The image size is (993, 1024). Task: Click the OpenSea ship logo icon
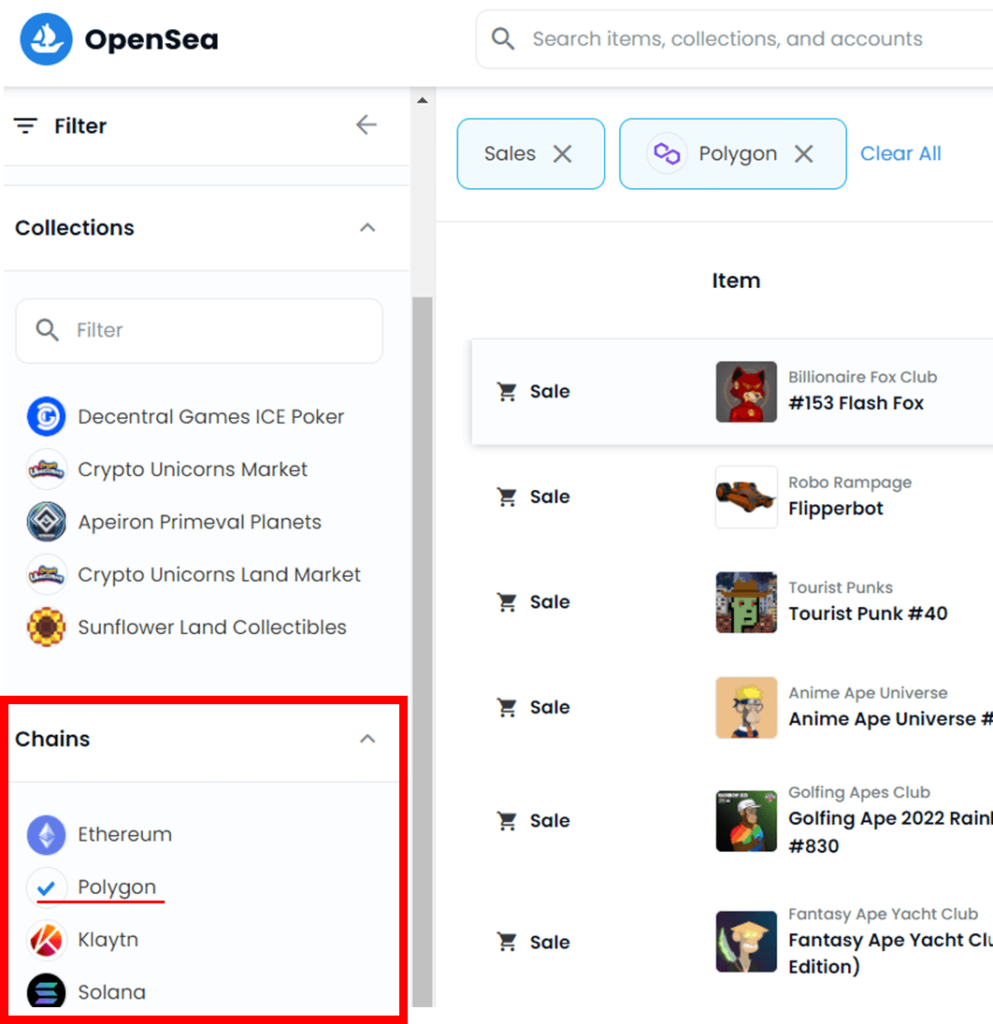[x=46, y=39]
